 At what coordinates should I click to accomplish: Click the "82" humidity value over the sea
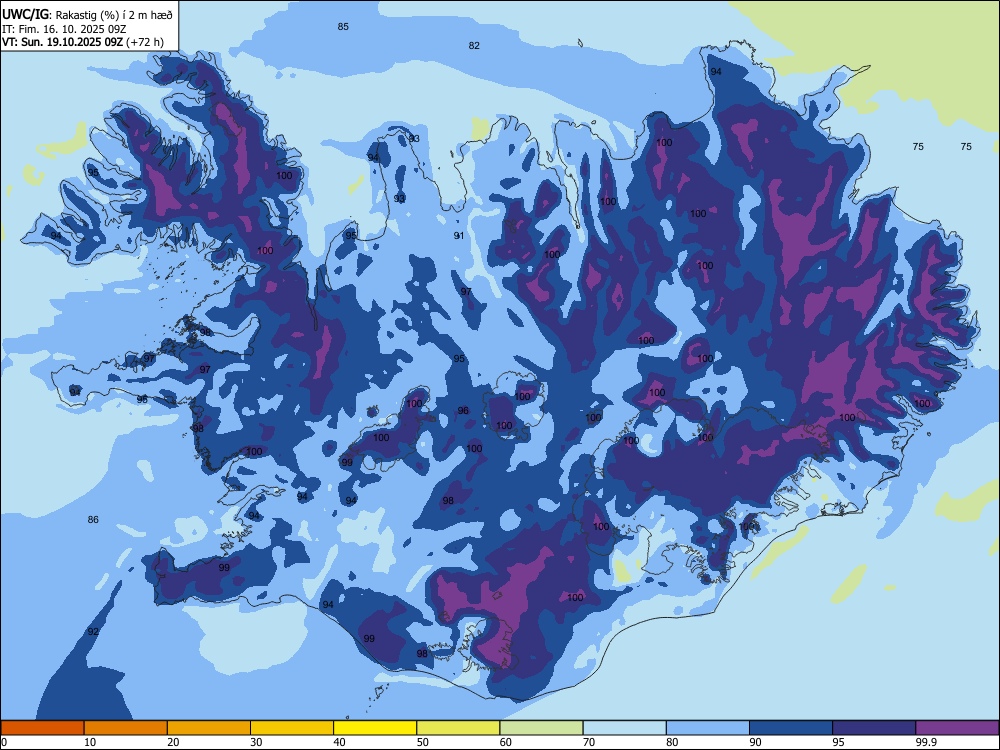(474, 45)
